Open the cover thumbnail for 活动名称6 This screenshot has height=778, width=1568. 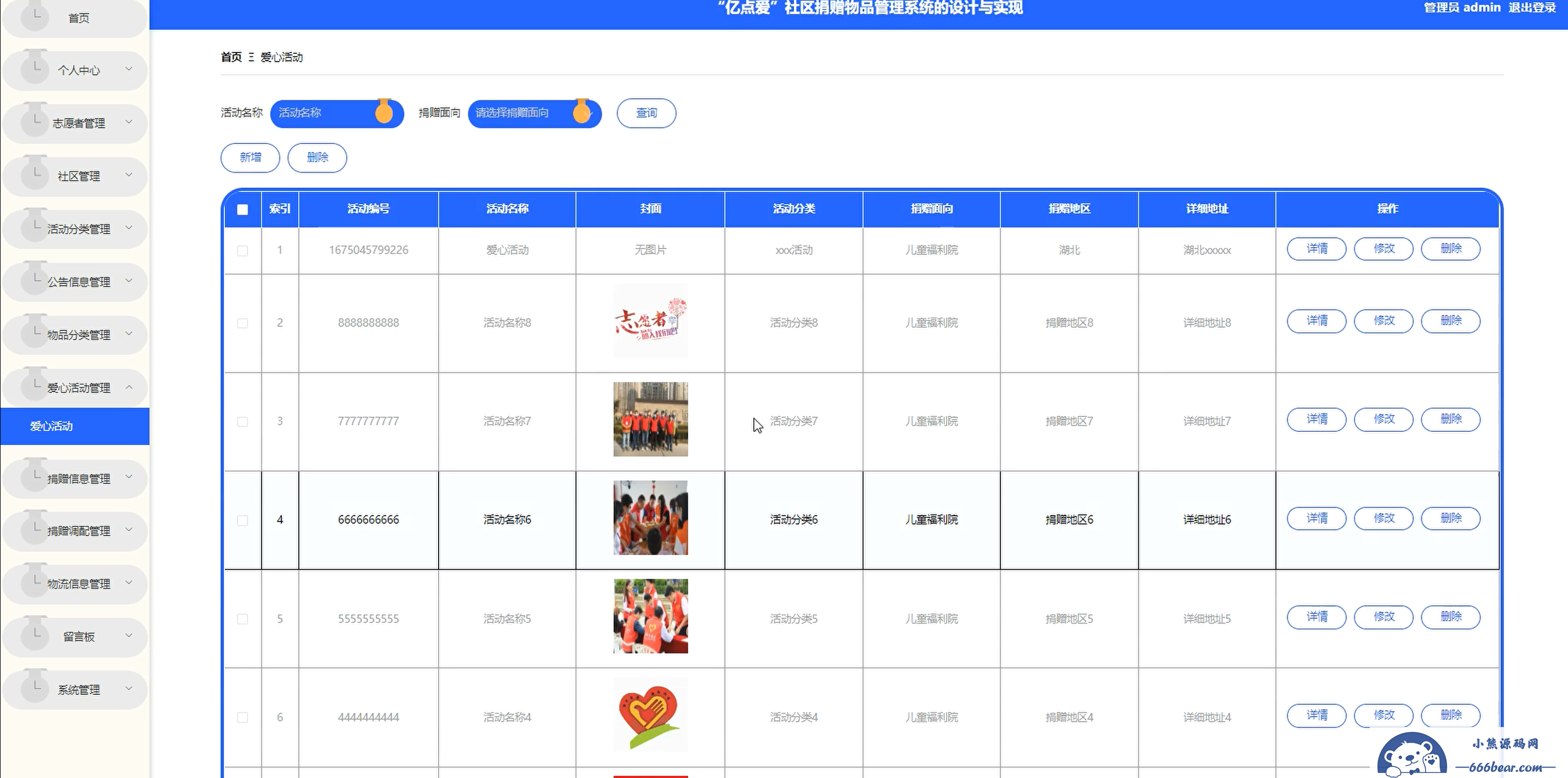[x=650, y=518]
